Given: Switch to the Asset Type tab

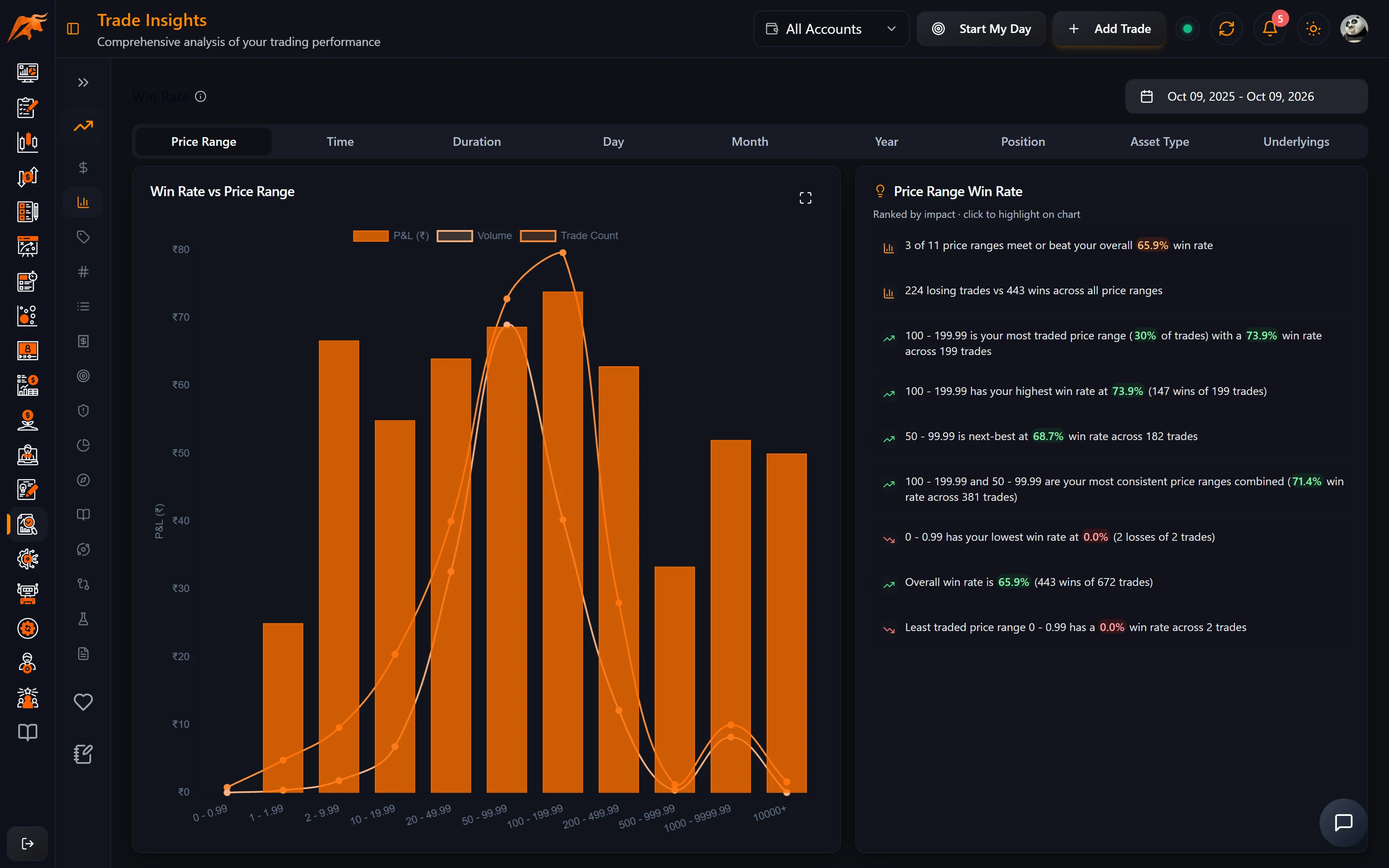Looking at the screenshot, I should [1159, 142].
